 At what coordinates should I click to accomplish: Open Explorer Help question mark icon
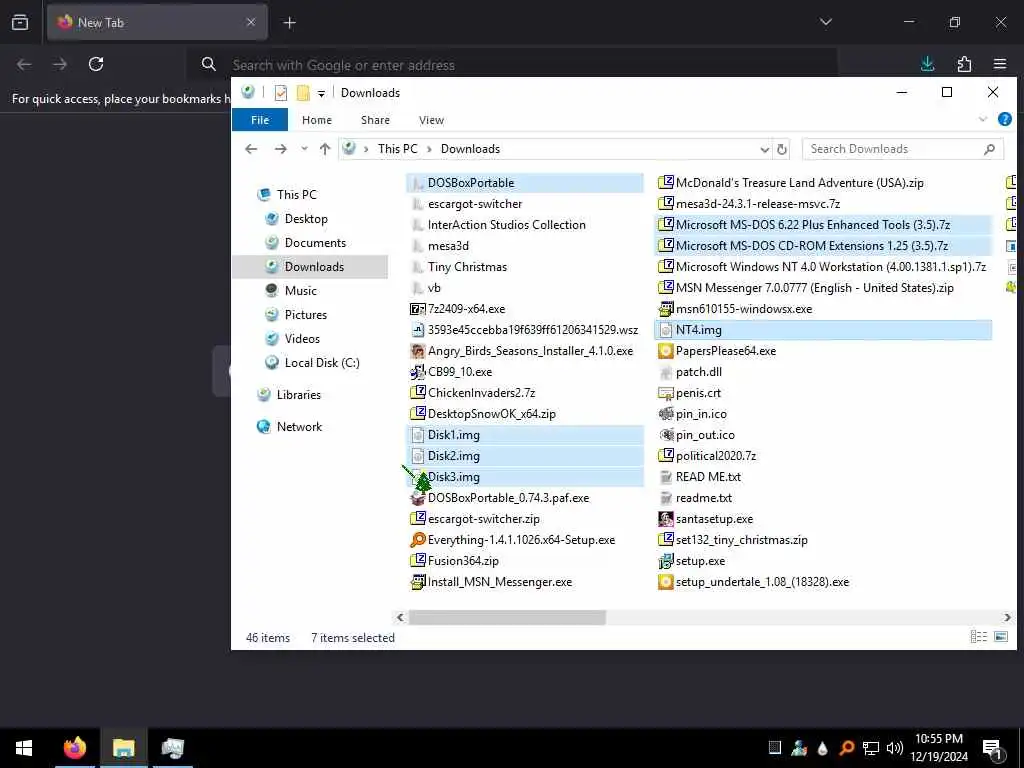pos(1004,120)
